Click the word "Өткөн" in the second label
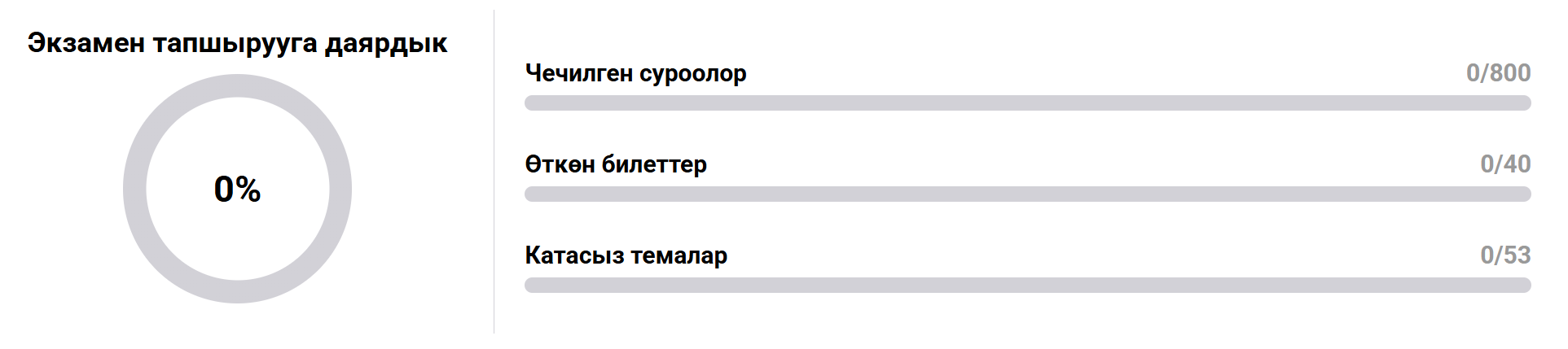 pyautogui.click(x=560, y=164)
